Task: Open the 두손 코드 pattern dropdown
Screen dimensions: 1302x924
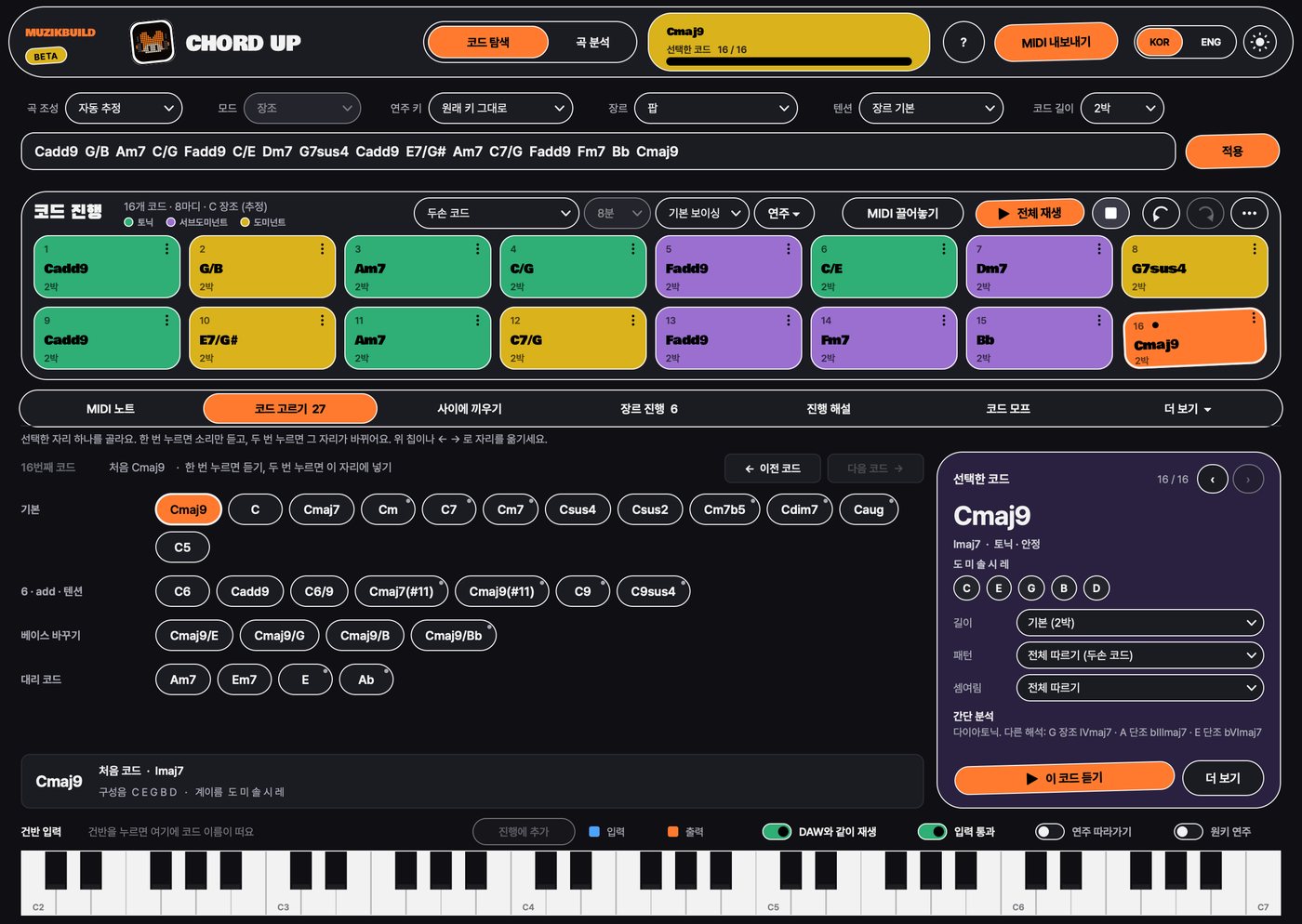Action: point(497,213)
